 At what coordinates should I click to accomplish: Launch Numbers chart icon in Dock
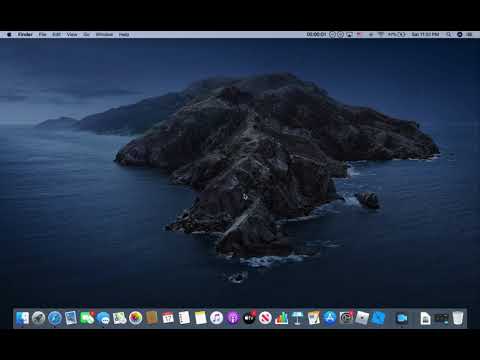pyautogui.click(x=281, y=318)
